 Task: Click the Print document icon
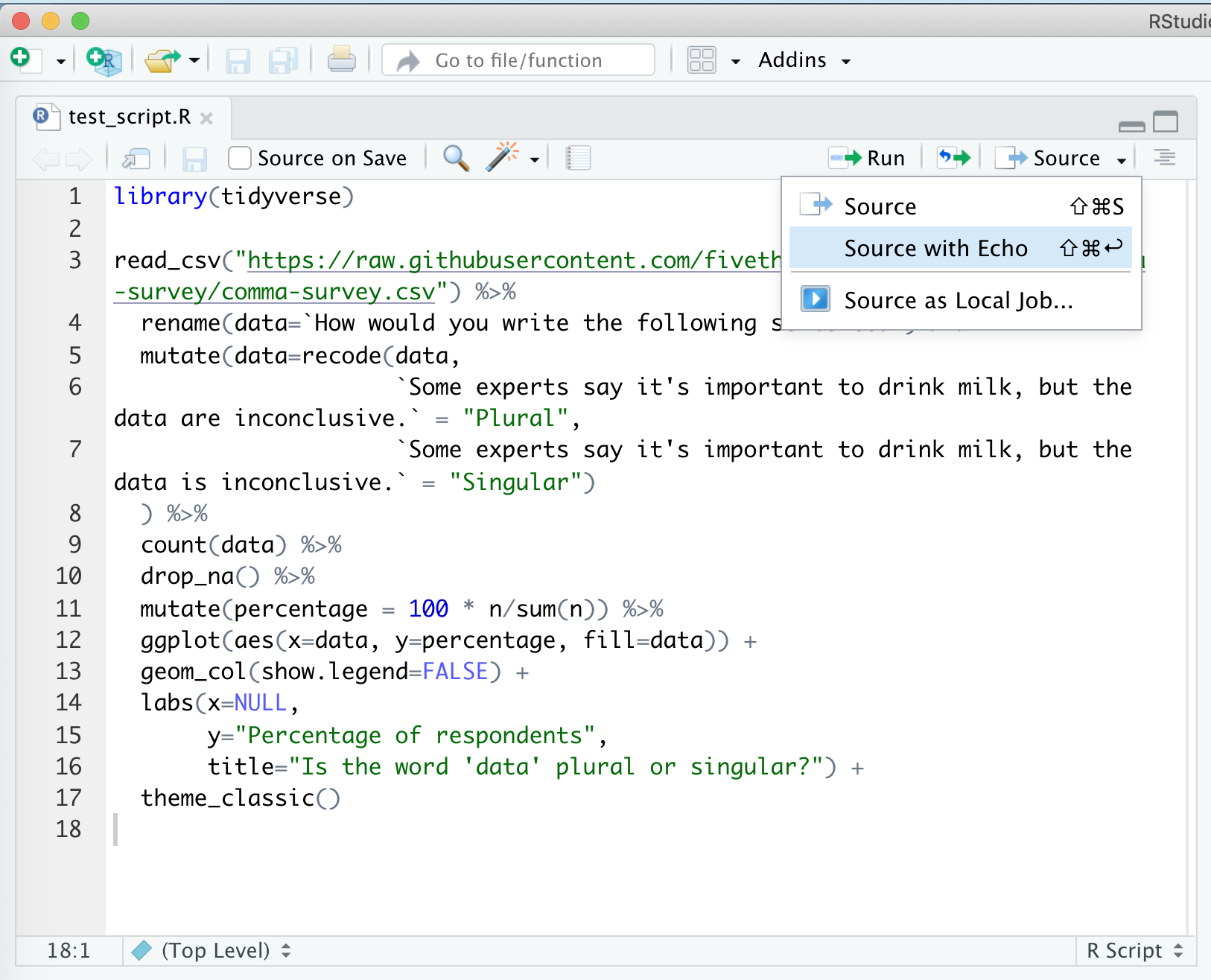click(x=341, y=60)
